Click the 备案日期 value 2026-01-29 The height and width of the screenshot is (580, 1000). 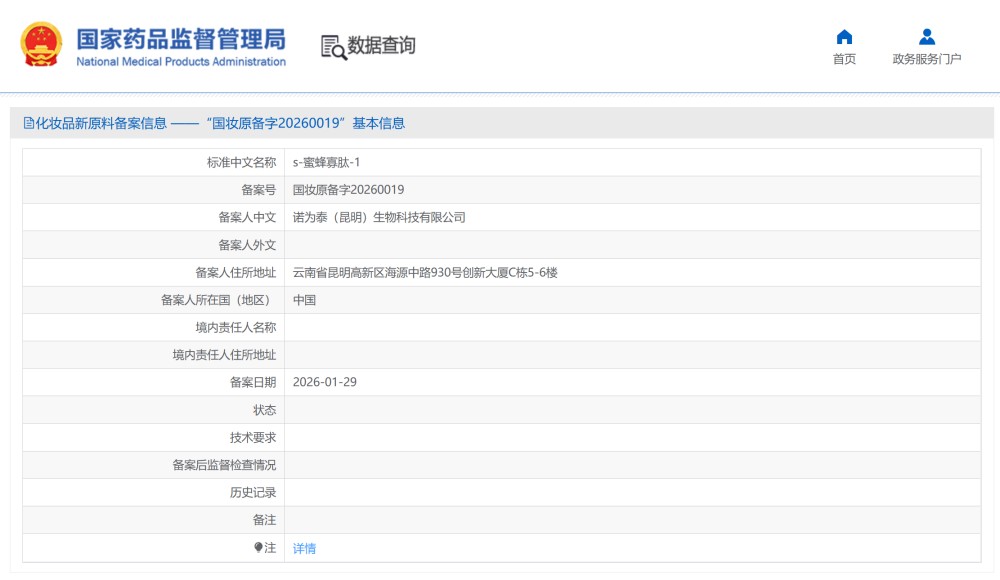[x=325, y=382]
